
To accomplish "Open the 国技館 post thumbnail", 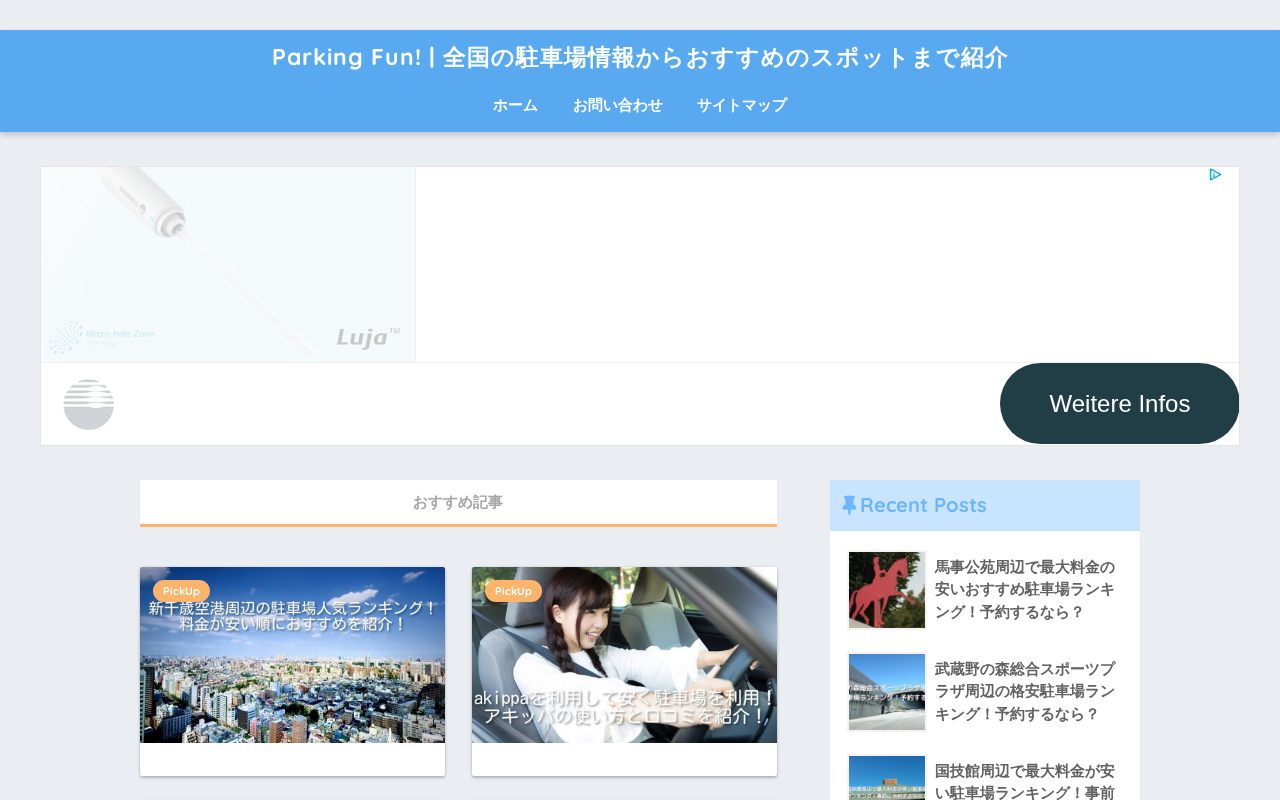I will 887,778.
